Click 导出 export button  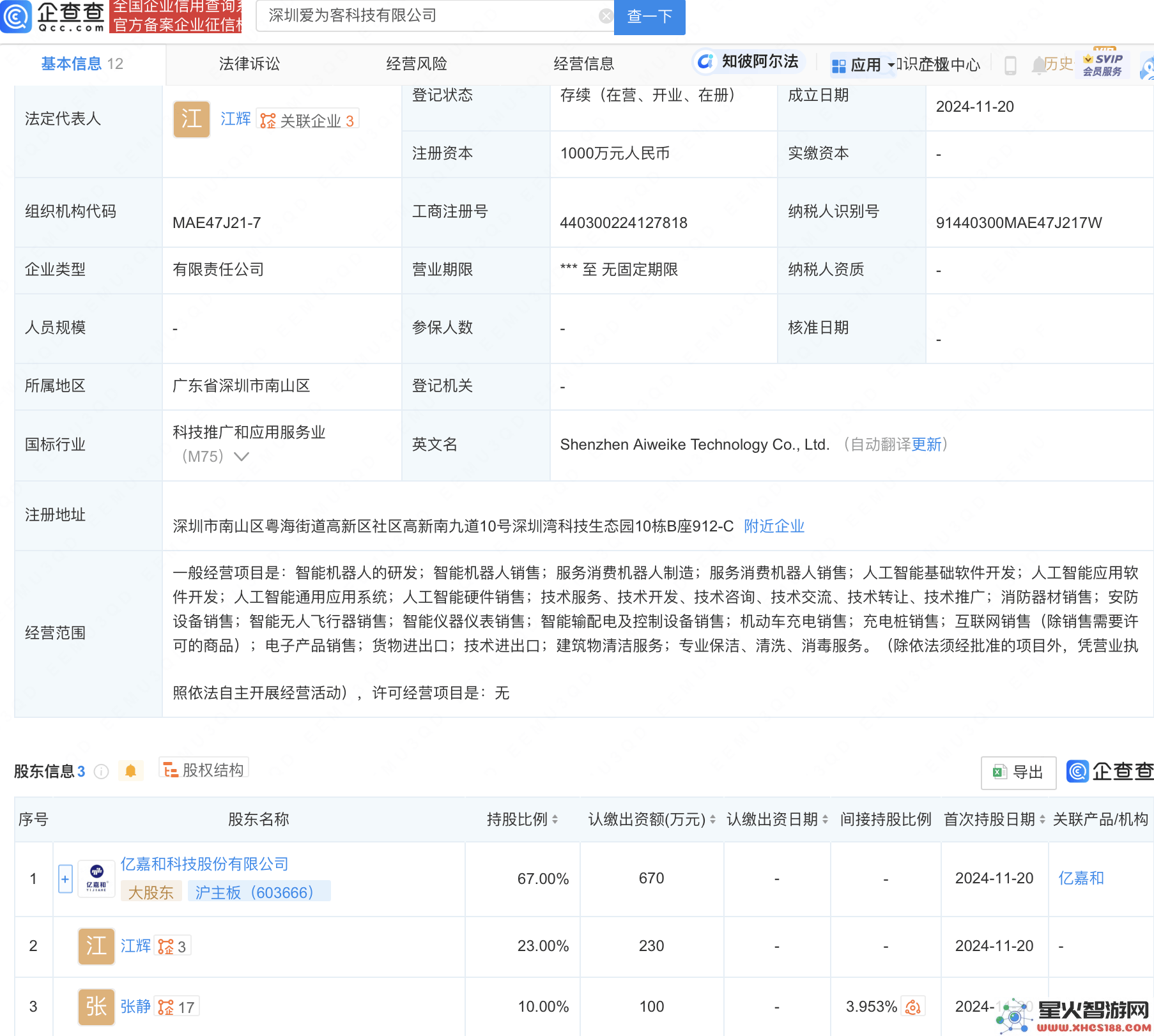pos(1019,772)
